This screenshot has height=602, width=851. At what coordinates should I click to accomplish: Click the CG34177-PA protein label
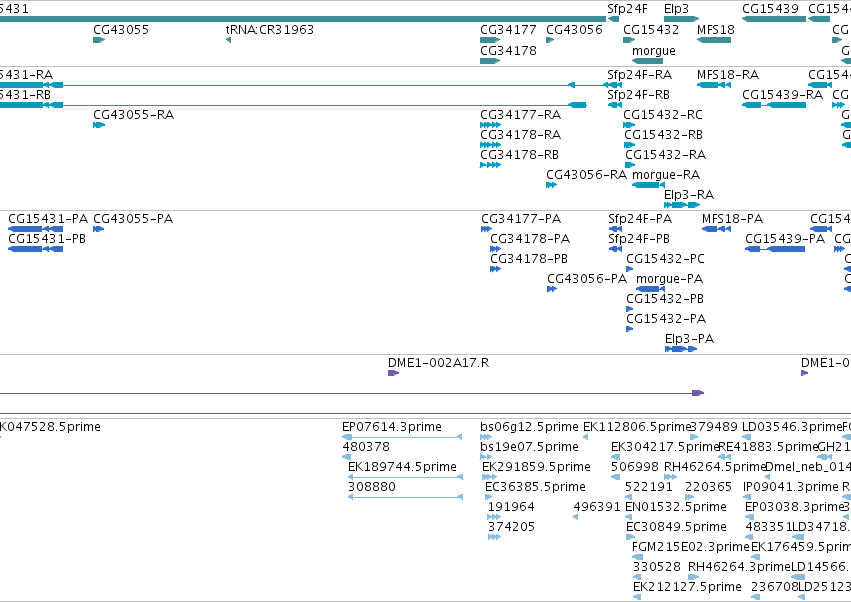521,219
